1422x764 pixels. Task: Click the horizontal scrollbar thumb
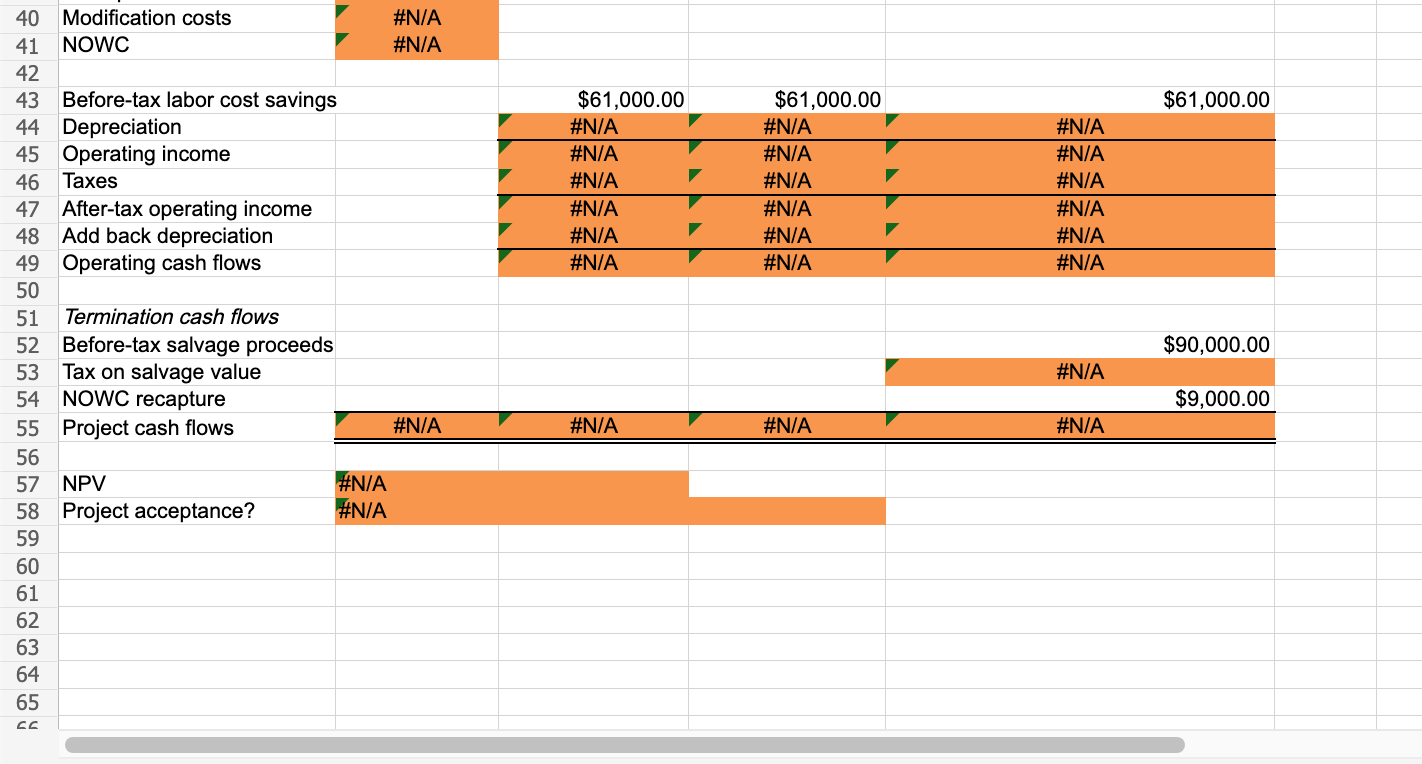point(624,745)
